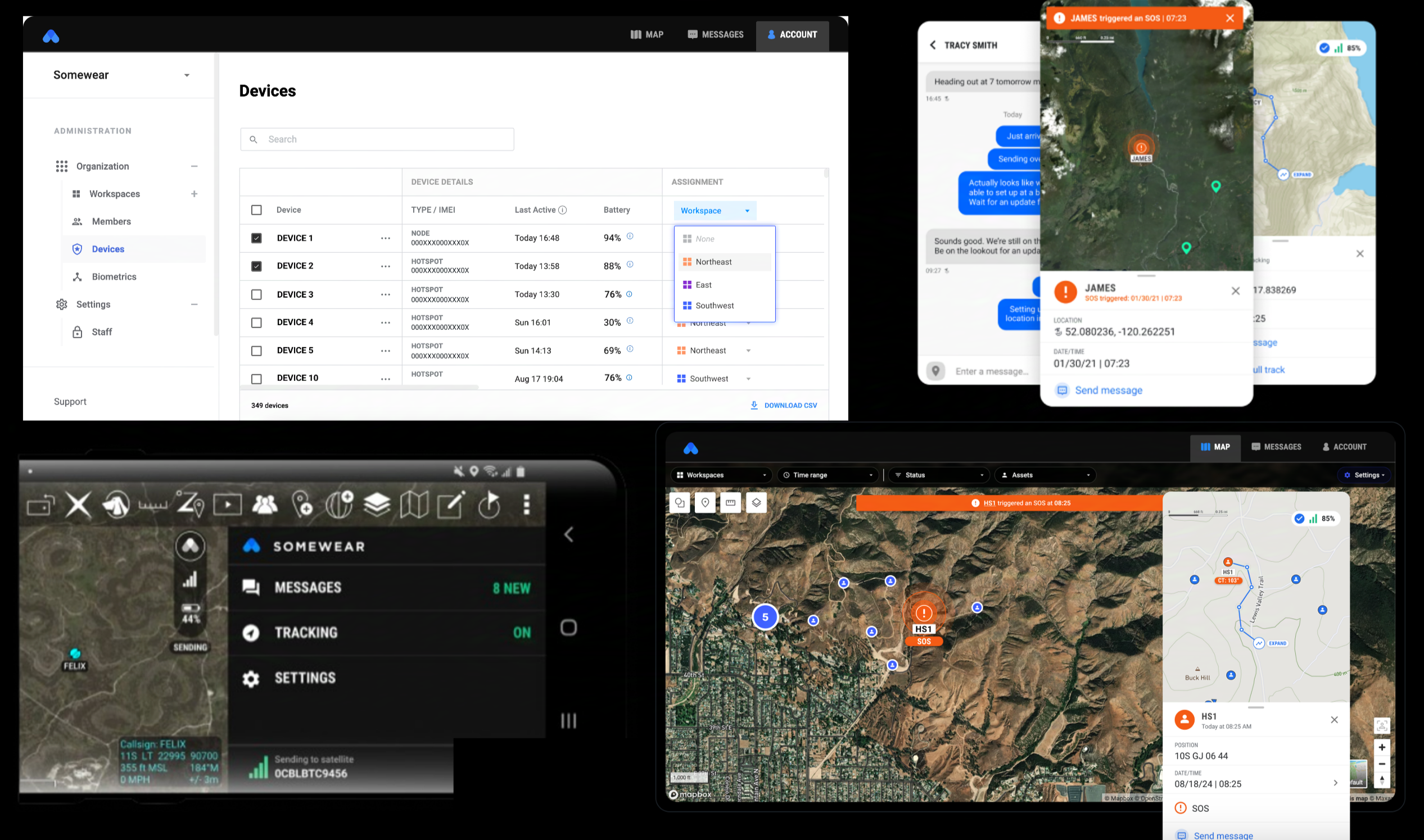Open the ACCOUNT tab in dark dashboard
The image size is (1424, 840).
click(1344, 447)
